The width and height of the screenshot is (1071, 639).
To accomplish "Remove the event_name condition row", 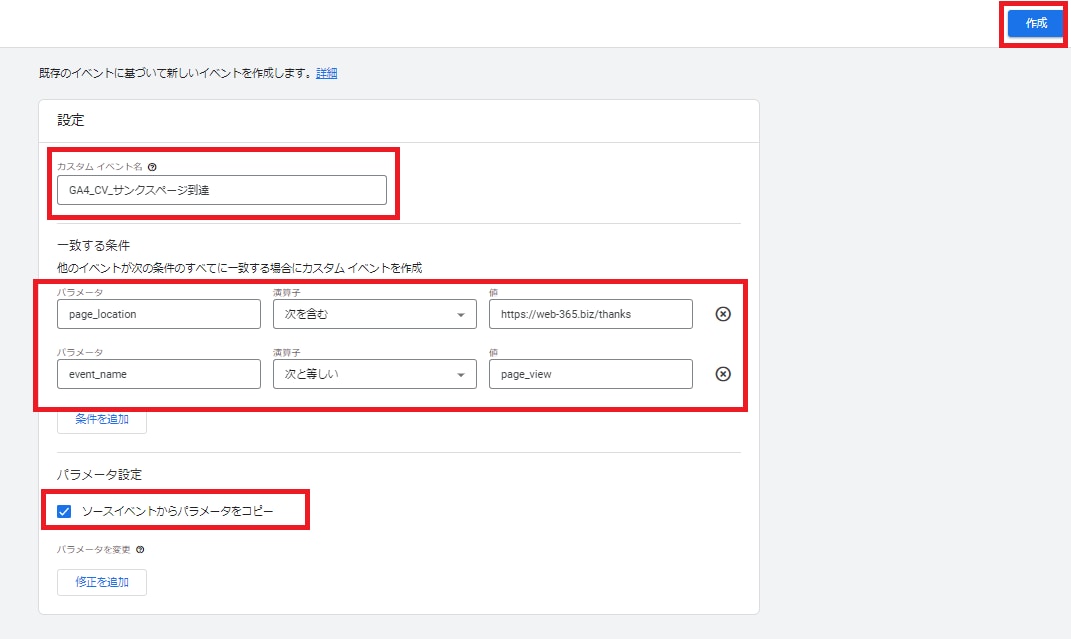I will pos(723,374).
